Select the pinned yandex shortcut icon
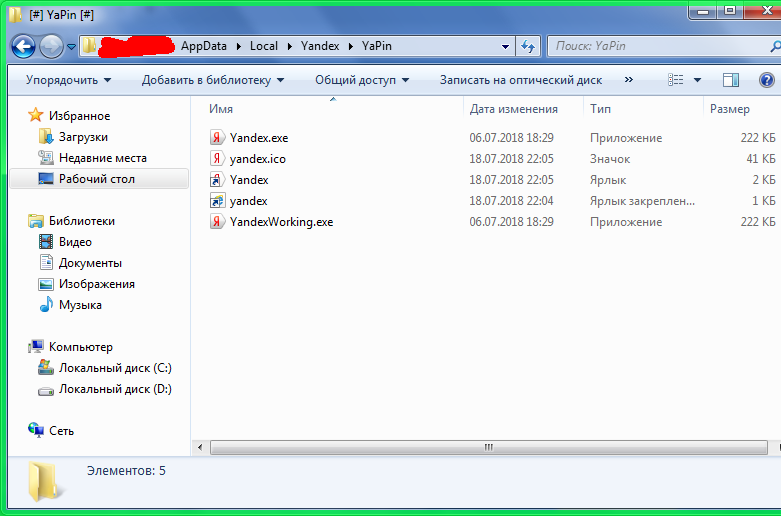 click(x=217, y=200)
